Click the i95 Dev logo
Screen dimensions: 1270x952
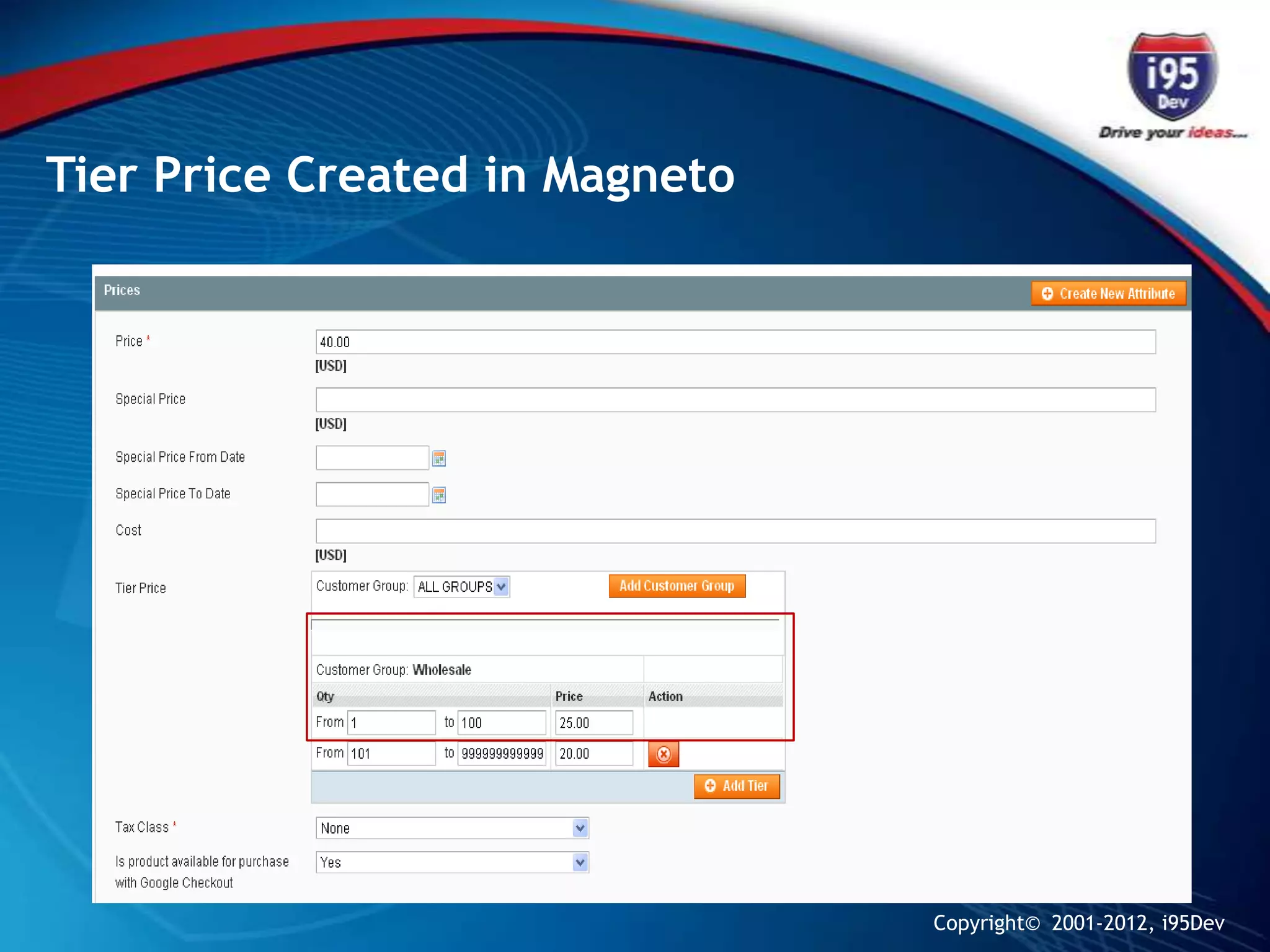tap(1172, 77)
